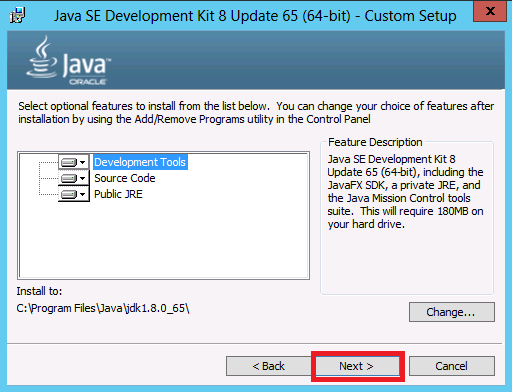
Task: Cancel the Java installation
Action: (x=452, y=366)
